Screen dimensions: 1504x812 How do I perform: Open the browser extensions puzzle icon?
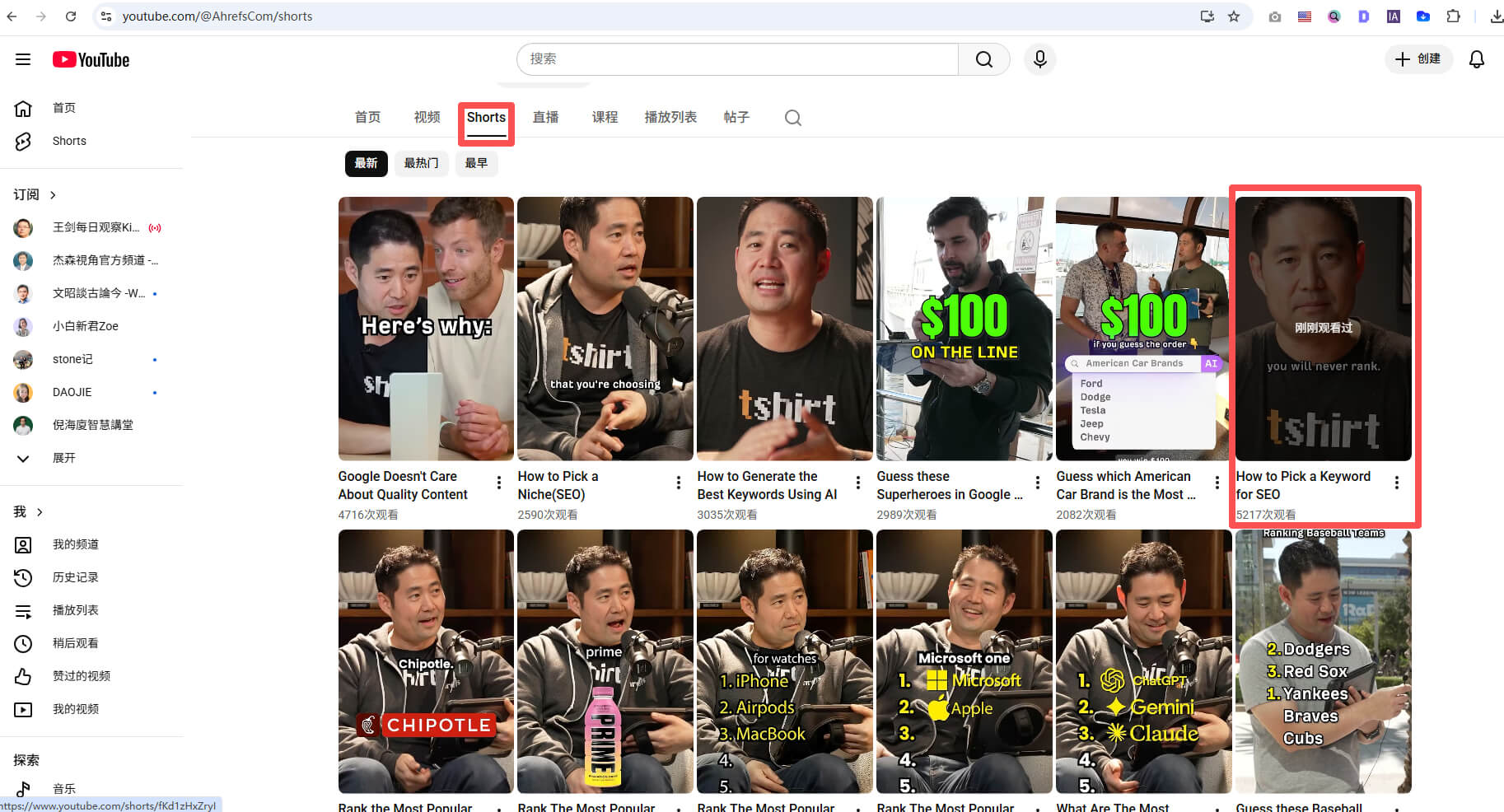(x=1453, y=16)
